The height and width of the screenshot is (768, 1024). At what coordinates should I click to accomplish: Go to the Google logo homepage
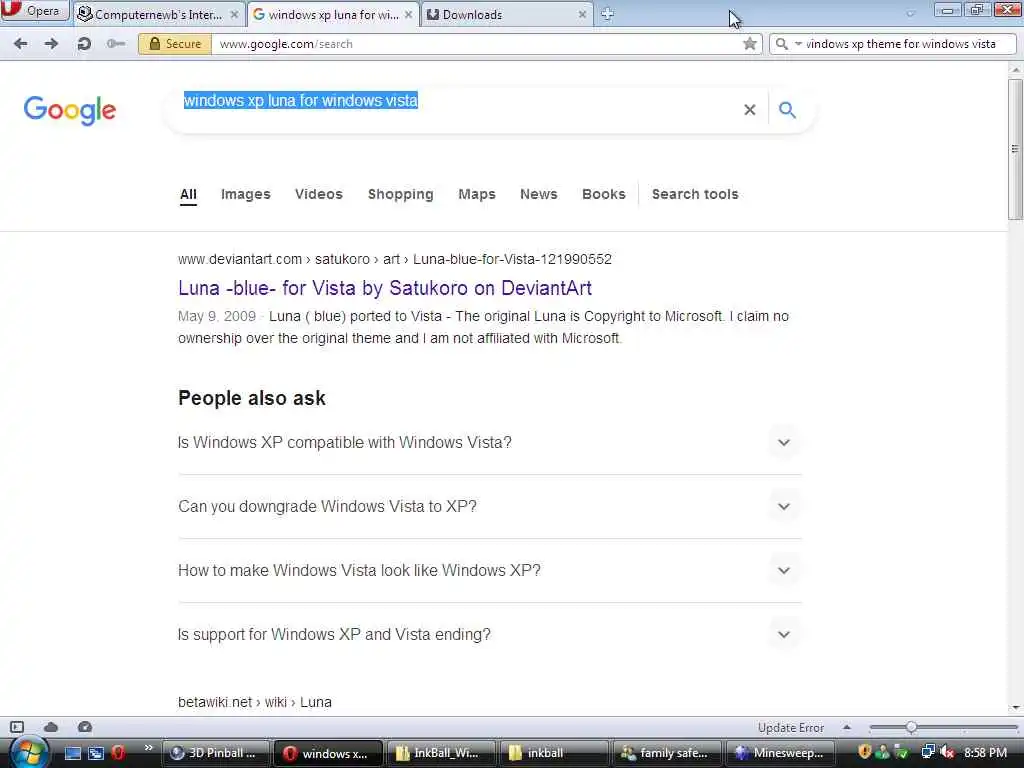point(70,110)
